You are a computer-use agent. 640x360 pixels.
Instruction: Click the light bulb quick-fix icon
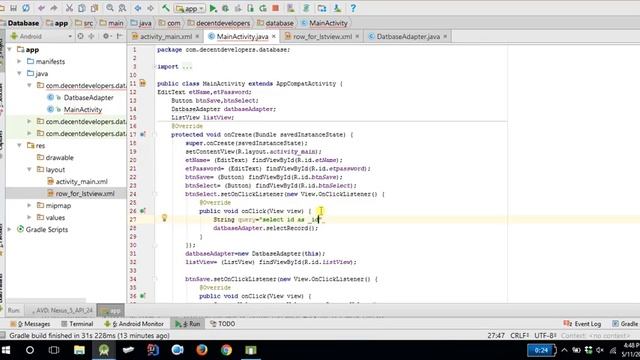[164, 218]
